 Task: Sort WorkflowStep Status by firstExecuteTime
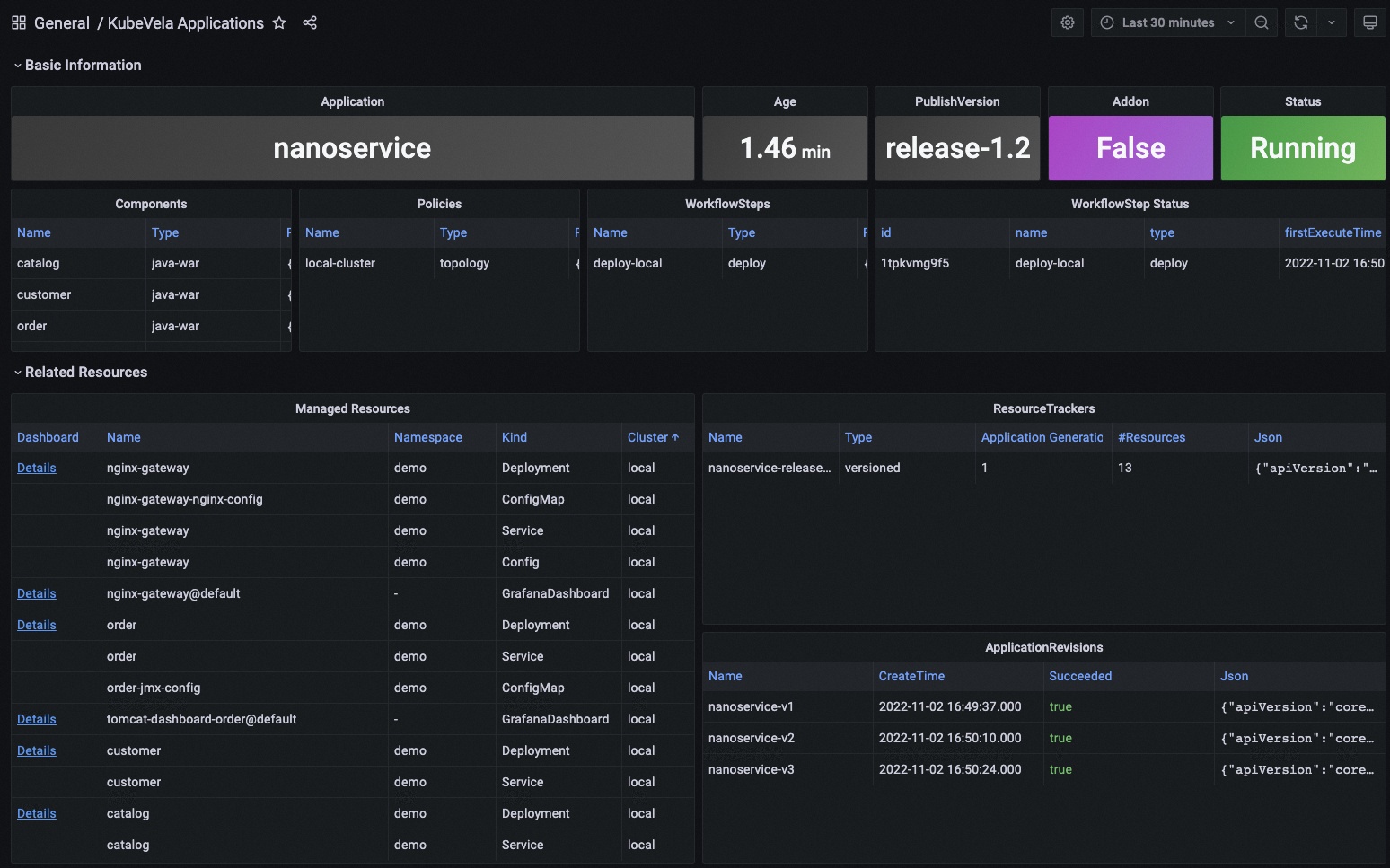pos(1333,232)
